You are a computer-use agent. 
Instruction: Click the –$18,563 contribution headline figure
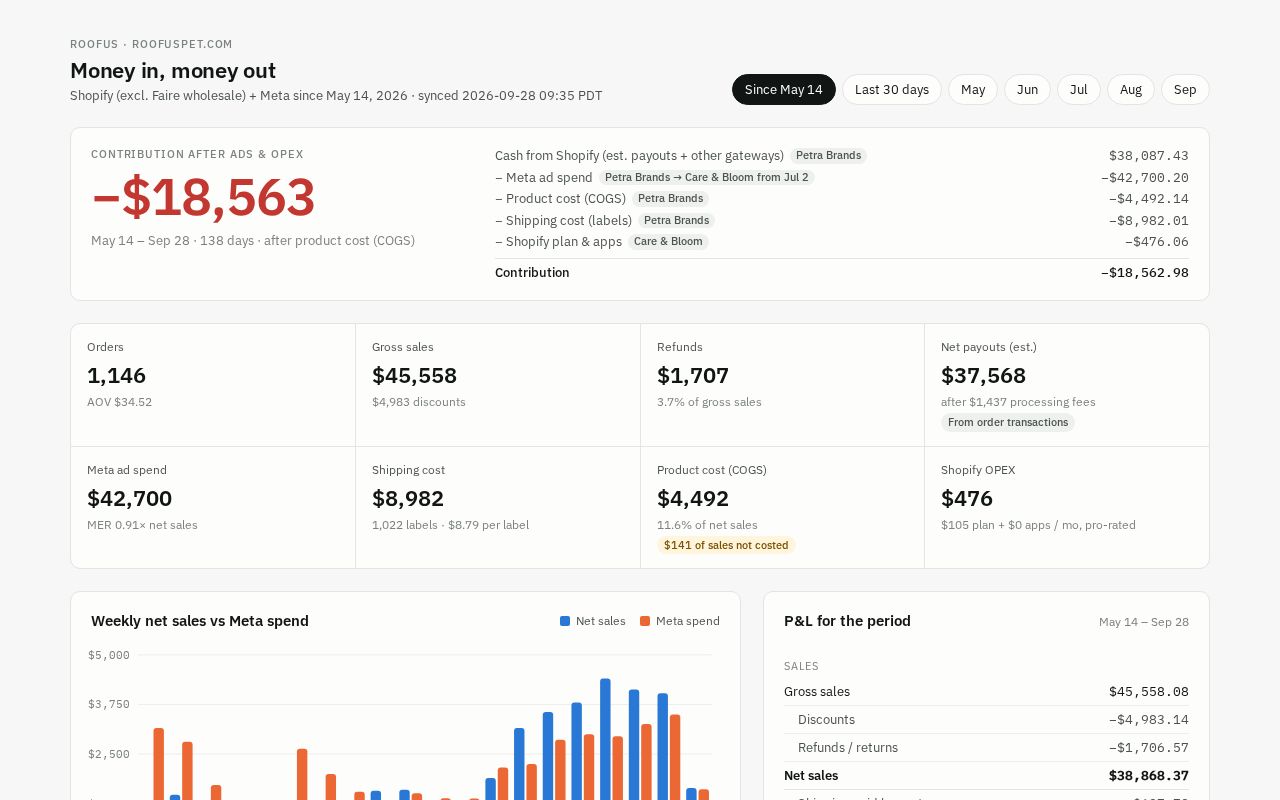[204, 197]
